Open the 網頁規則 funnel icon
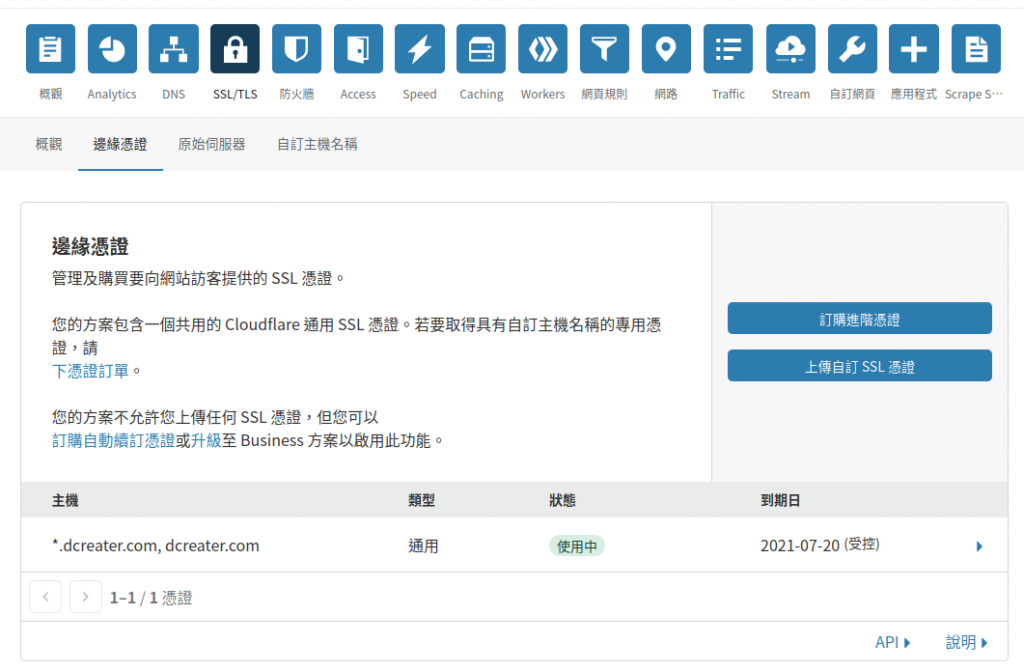1024x671 pixels. (605, 49)
